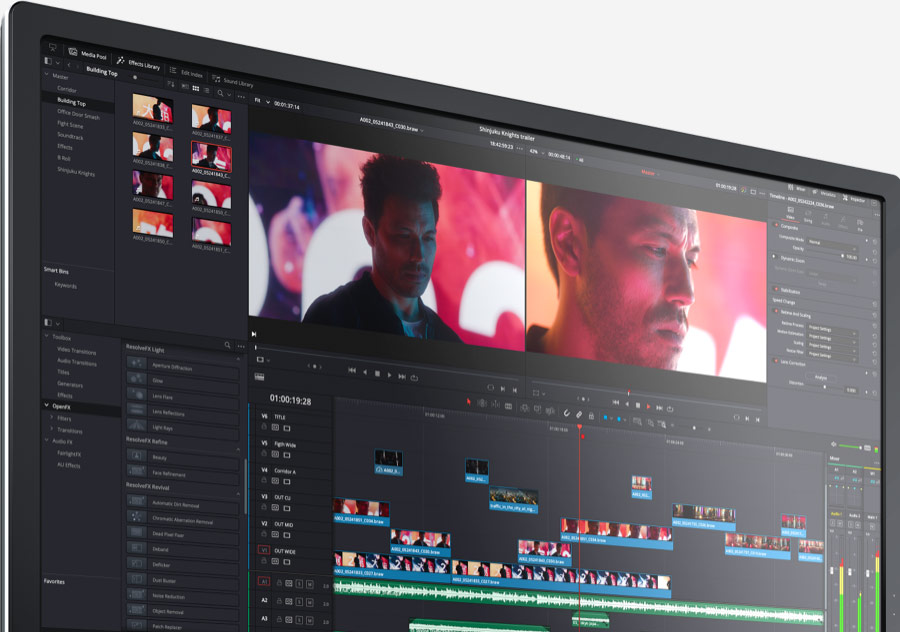900x632 pixels.
Task: Click the flag clip icon
Action: 605,417
